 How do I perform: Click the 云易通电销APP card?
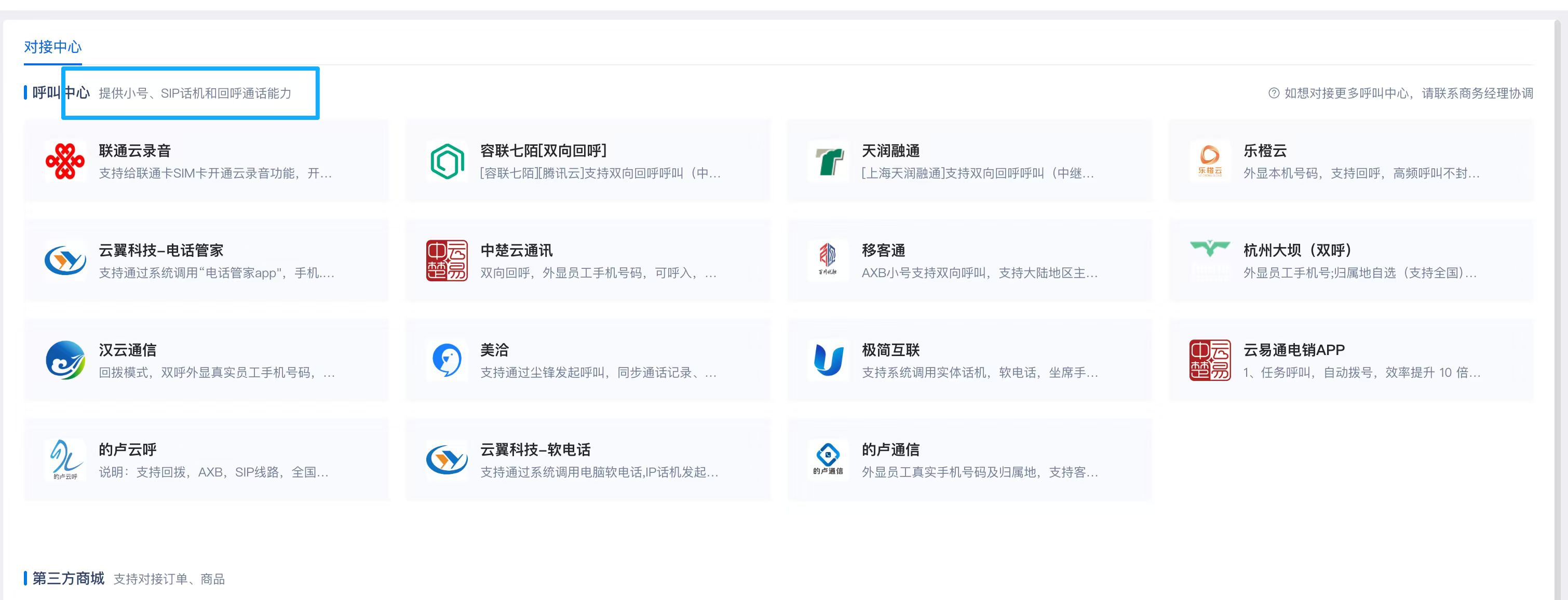pos(1351,360)
